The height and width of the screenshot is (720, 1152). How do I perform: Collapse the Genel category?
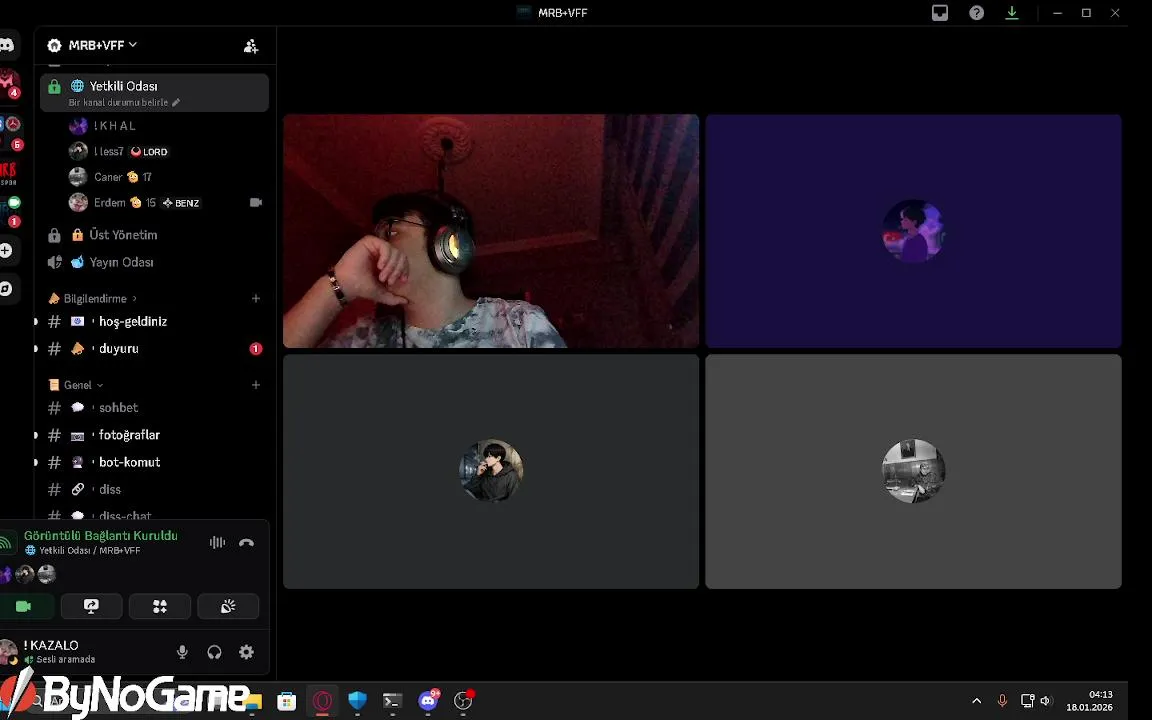(x=76, y=385)
